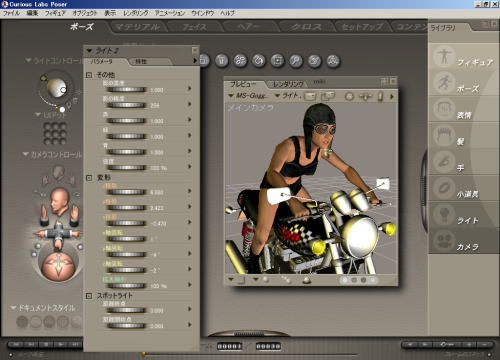Toggle the top-left UI memory dot
500x360 pixels.
coord(47,126)
